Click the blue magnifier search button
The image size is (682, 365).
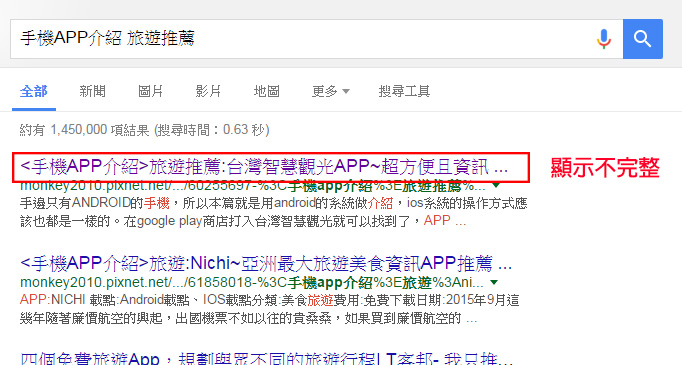[642, 39]
